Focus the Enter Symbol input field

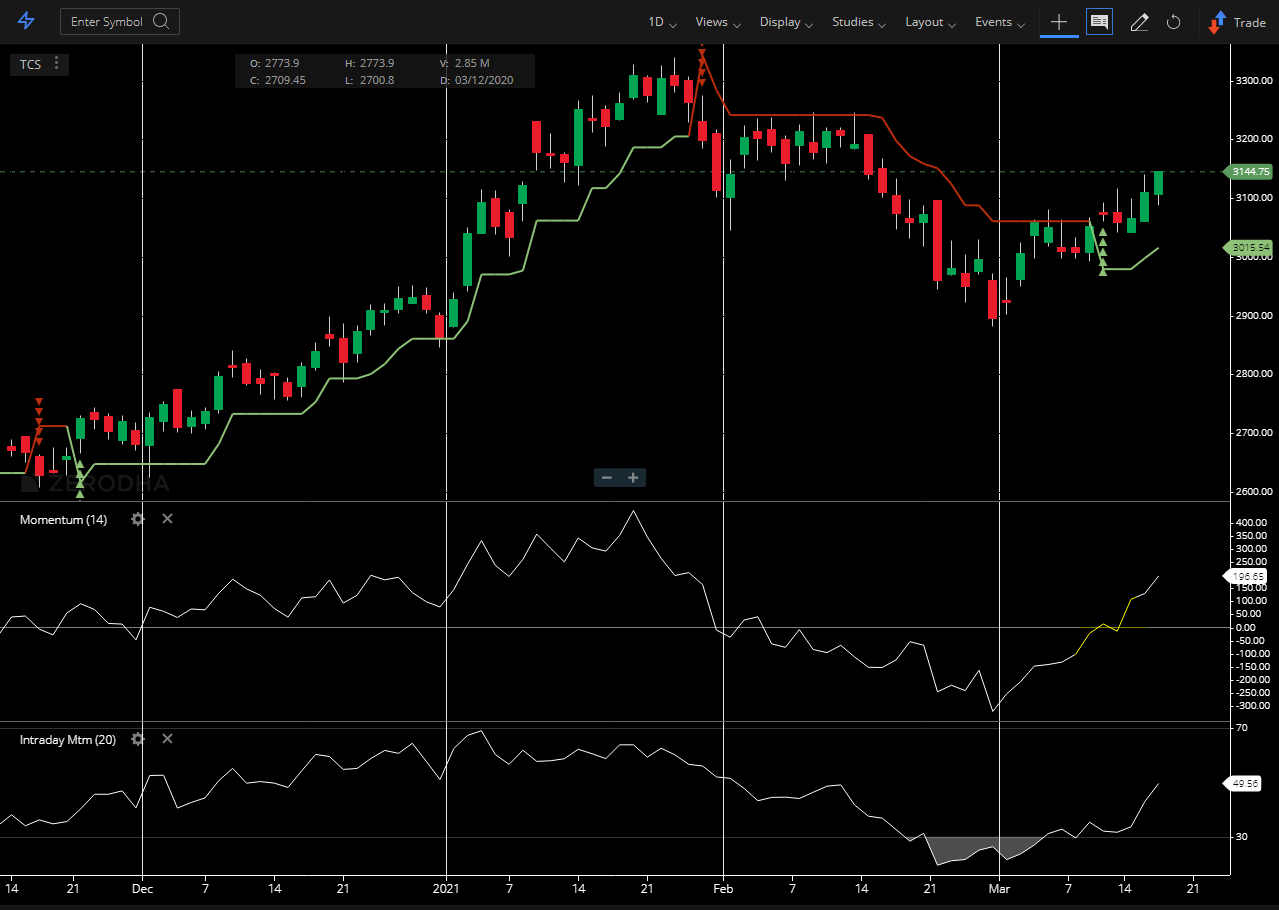[x=120, y=21]
